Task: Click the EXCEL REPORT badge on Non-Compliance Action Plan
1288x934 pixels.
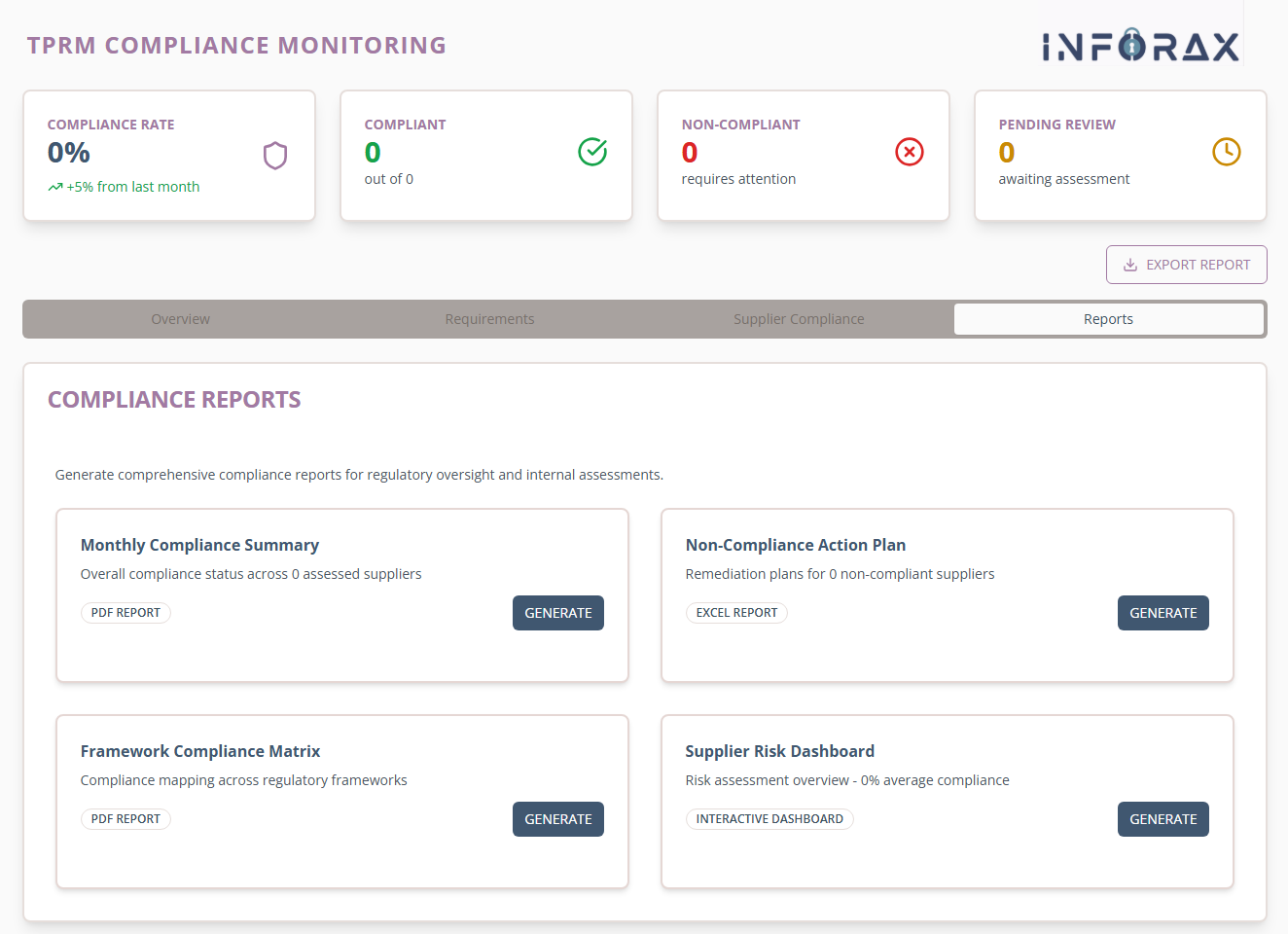Action: click(736, 612)
